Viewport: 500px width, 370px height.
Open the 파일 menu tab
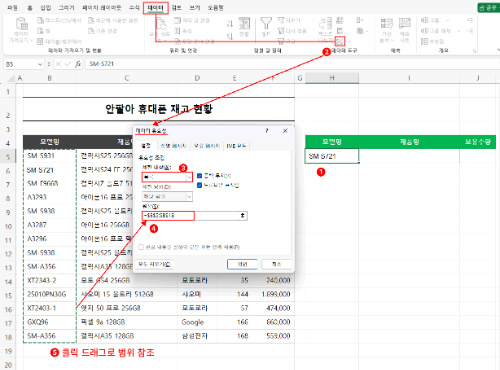pos(12,8)
